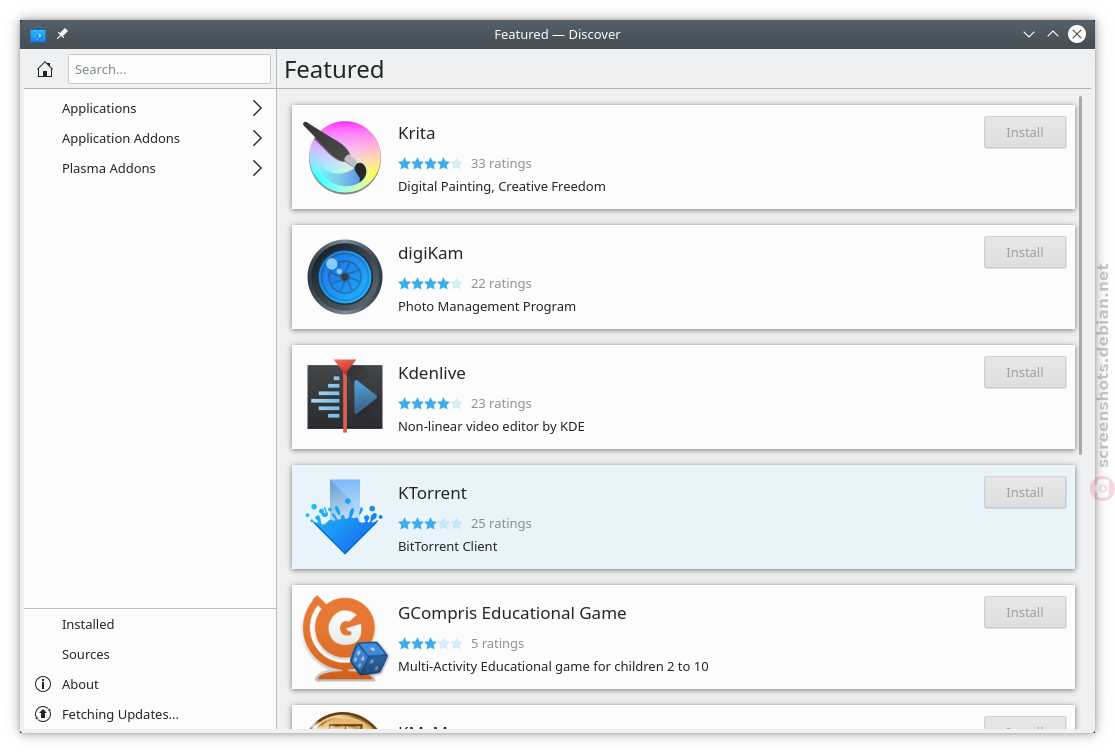Image resolution: width=1115 pixels, height=753 pixels.
Task: Open the GCompris globe and dice icon
Action: (x=345, y=638)
